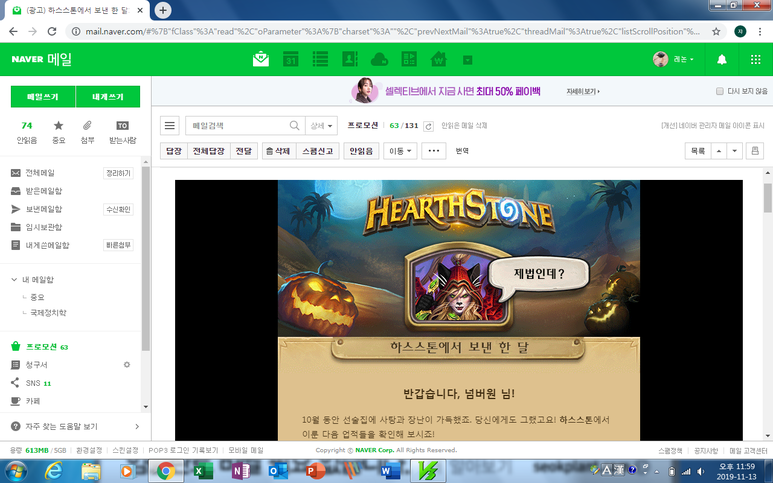Open the 내게쓴메일함 folder

pyautogui.click(x=47, y=245)
